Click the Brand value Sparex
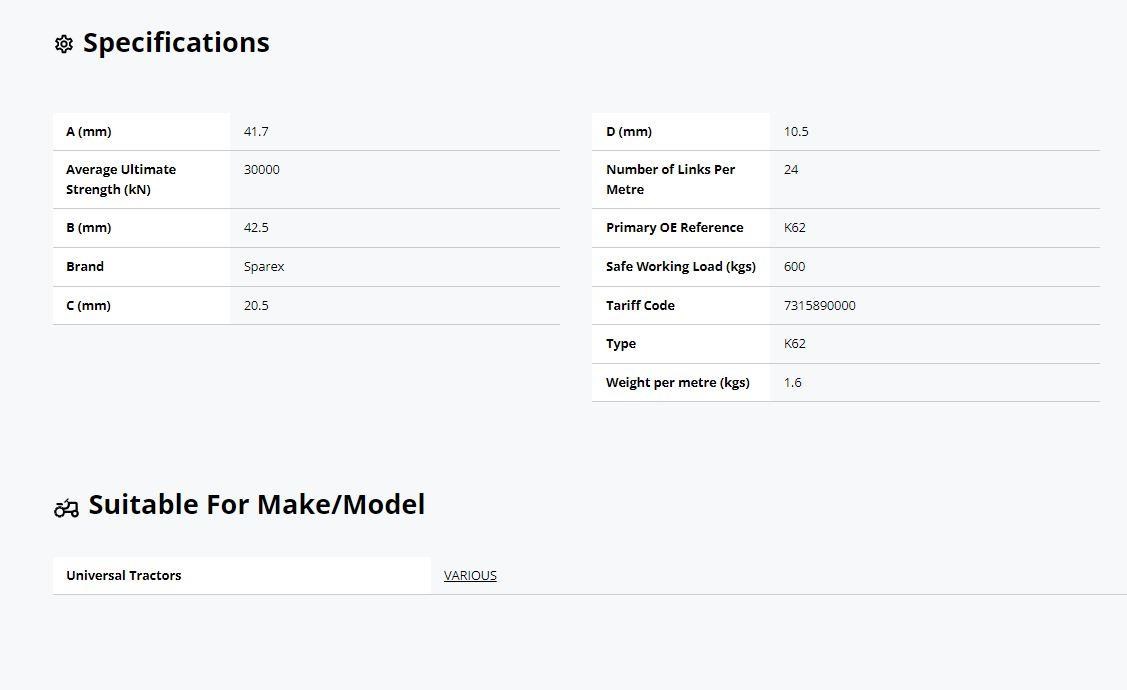 pyautogui.click(x=264, y=267)
